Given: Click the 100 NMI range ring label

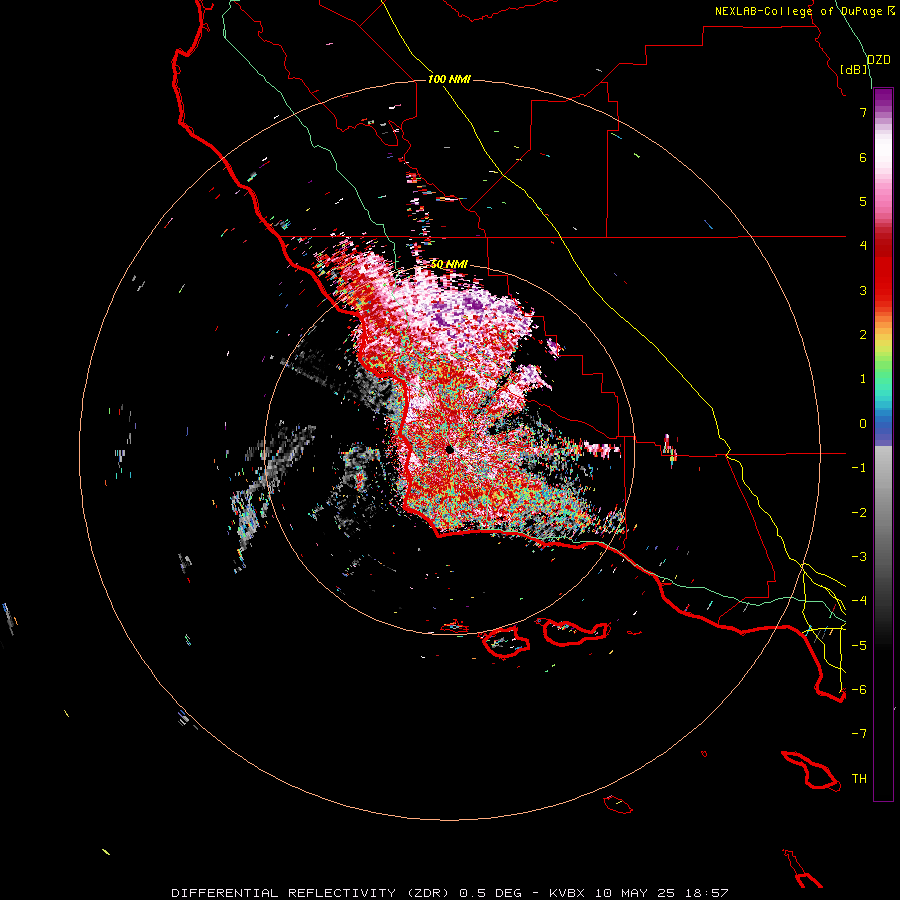Looking at the screenshot, I should coord(449,79).
